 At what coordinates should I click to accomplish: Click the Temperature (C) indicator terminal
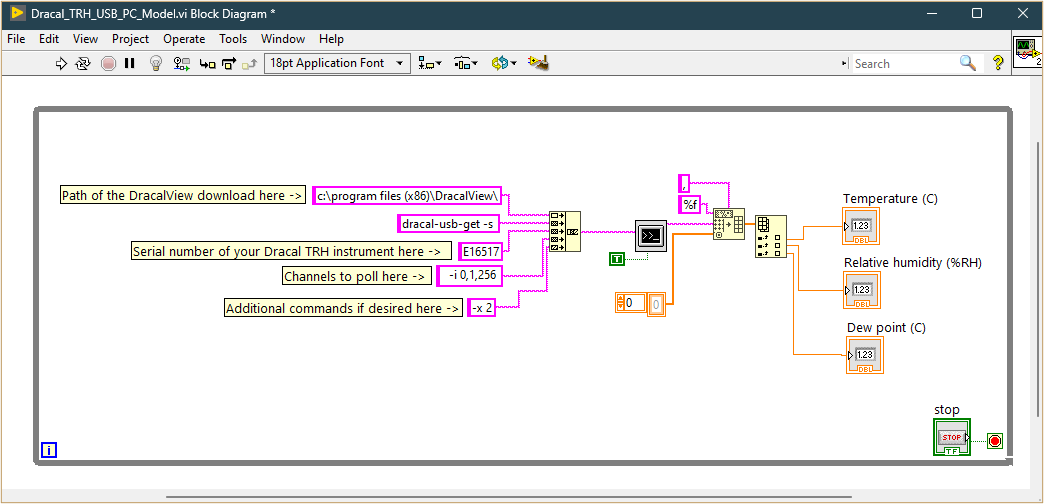coord(861,226)
